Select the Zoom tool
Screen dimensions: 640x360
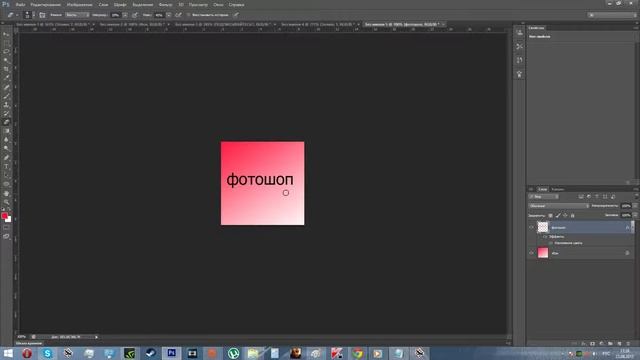point(6,202)
